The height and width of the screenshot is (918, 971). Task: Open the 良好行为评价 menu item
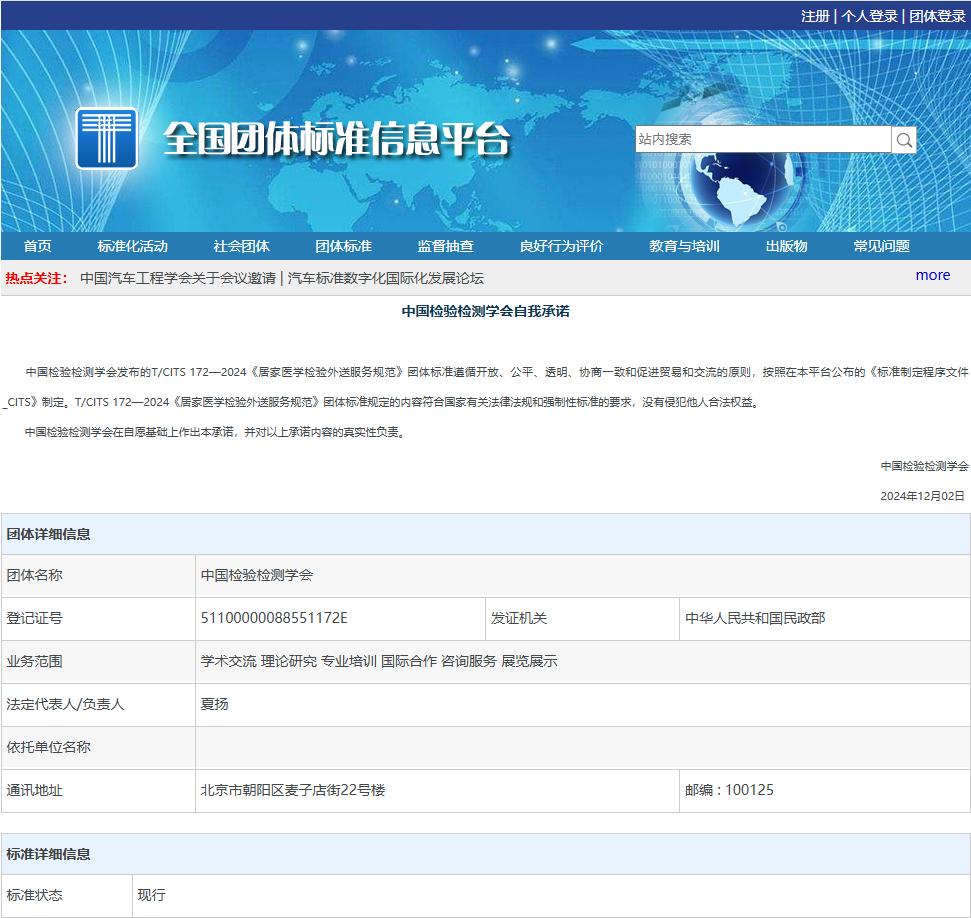coord(562,246)
